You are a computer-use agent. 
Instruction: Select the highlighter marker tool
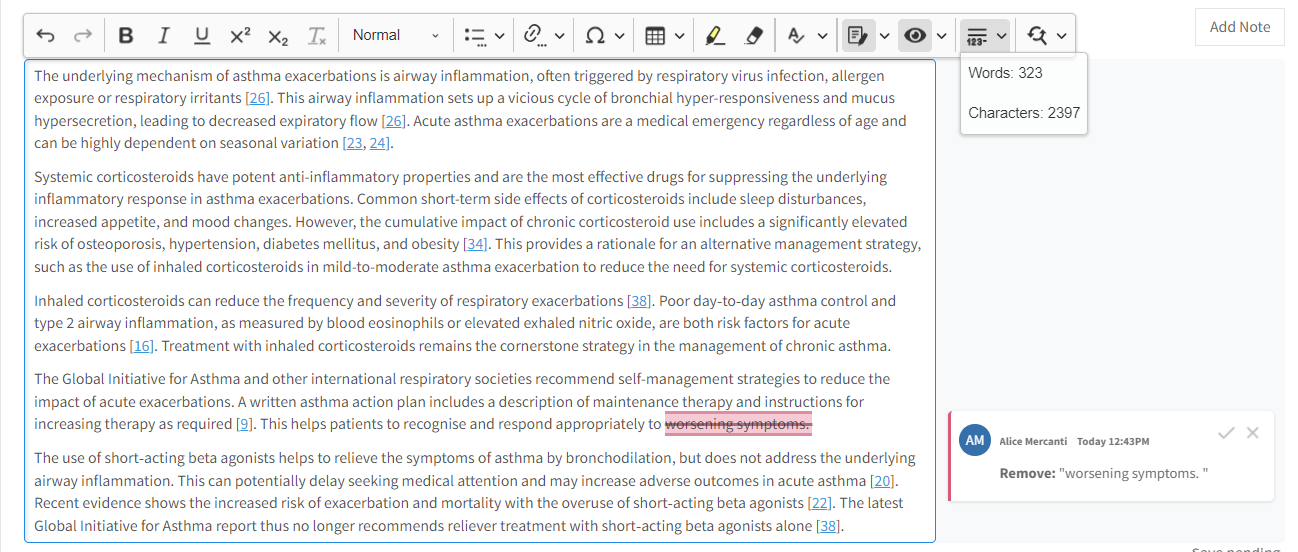pyautogui.click(x=714, y=36)
